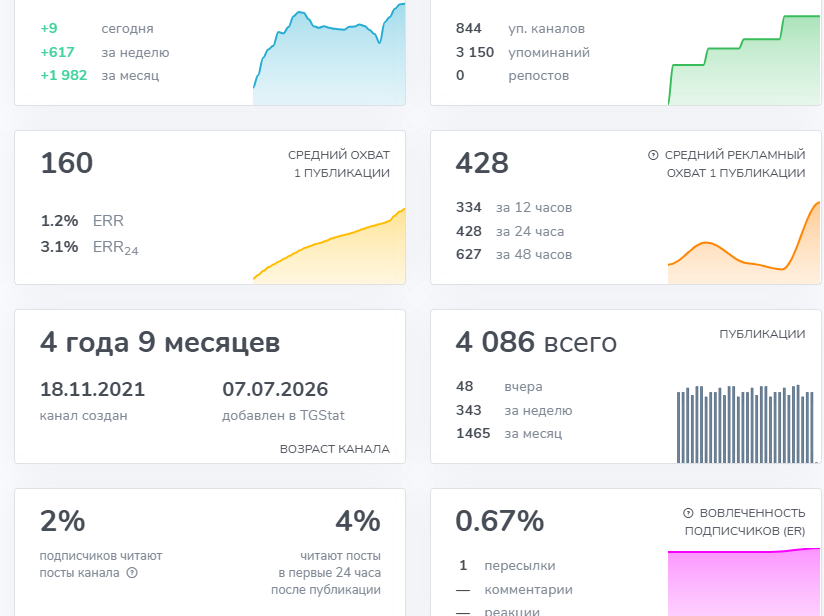This screenshot has height=616, width=824.
Task: Click 'пересылки' label
Action: [520, 566]
